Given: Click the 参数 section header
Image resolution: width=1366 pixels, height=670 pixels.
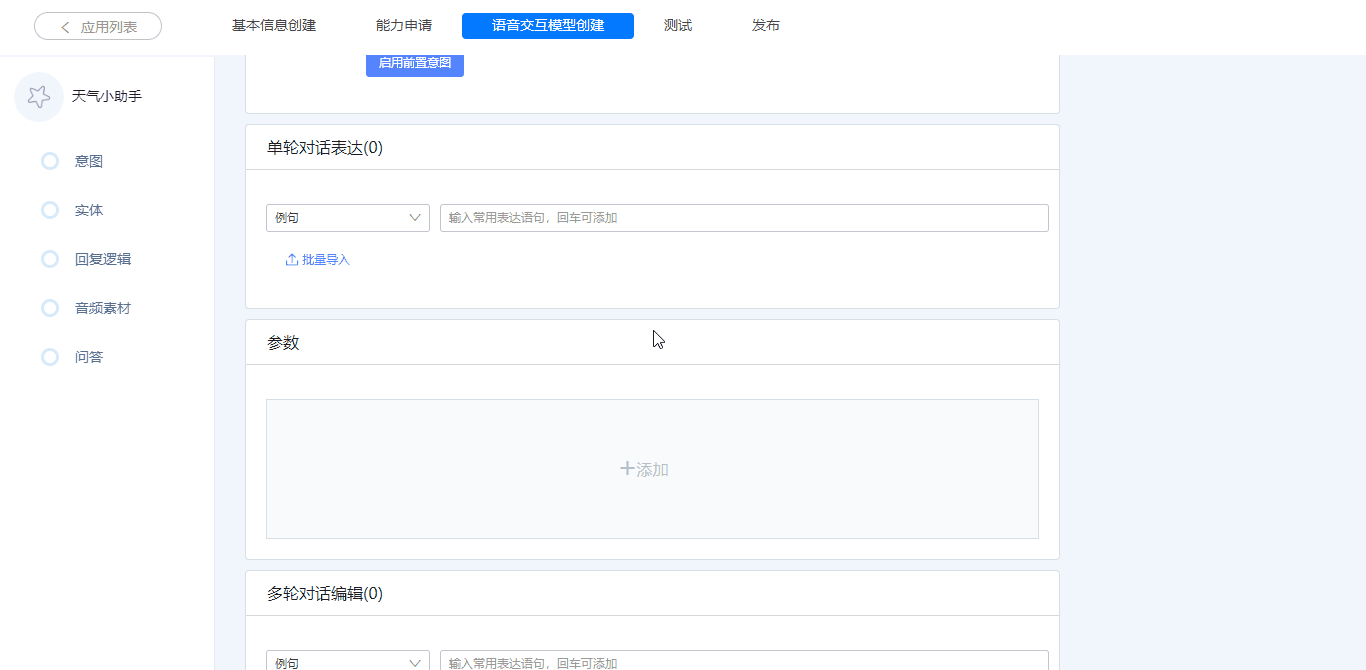Looking at the screenshot, I should (283, 343).
